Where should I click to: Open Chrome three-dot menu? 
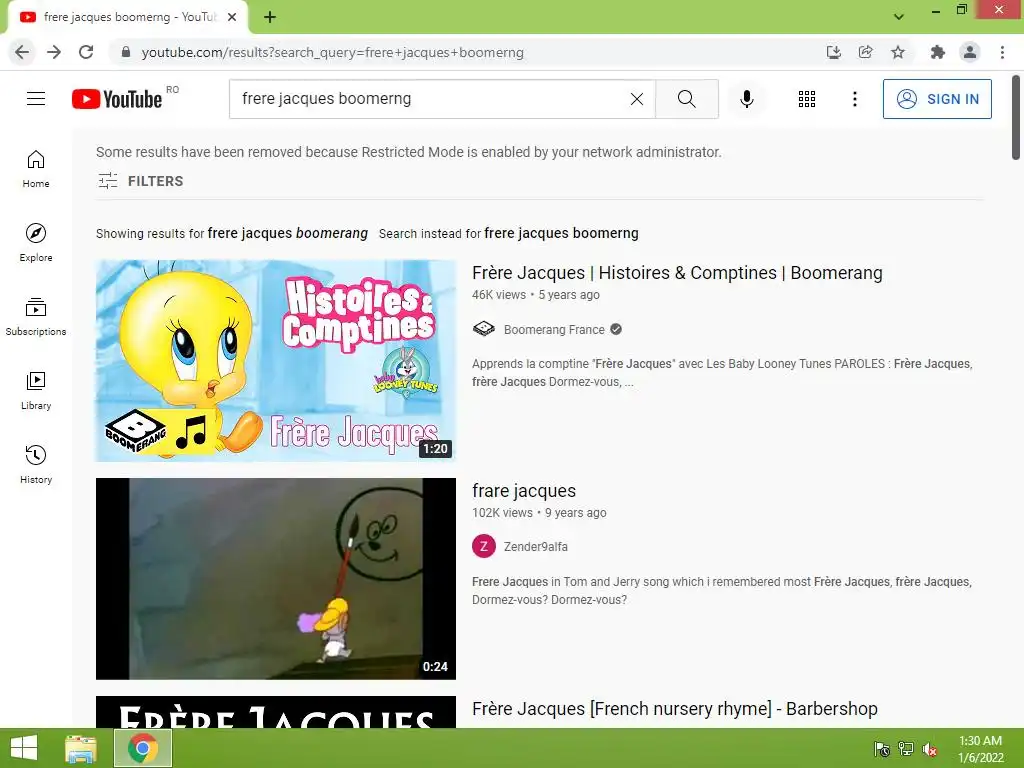coord(1002,52)
